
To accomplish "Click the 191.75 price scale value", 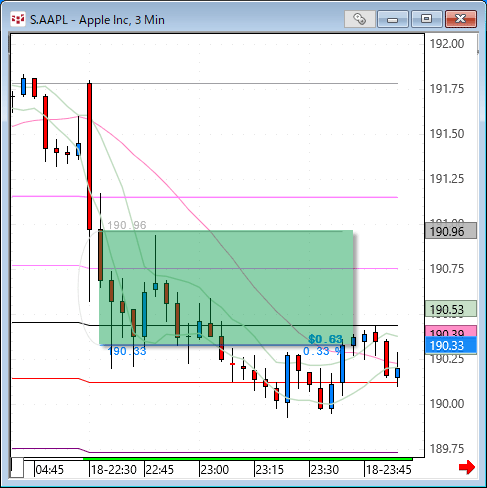I will pyautogui.click(x=447, y=89).
